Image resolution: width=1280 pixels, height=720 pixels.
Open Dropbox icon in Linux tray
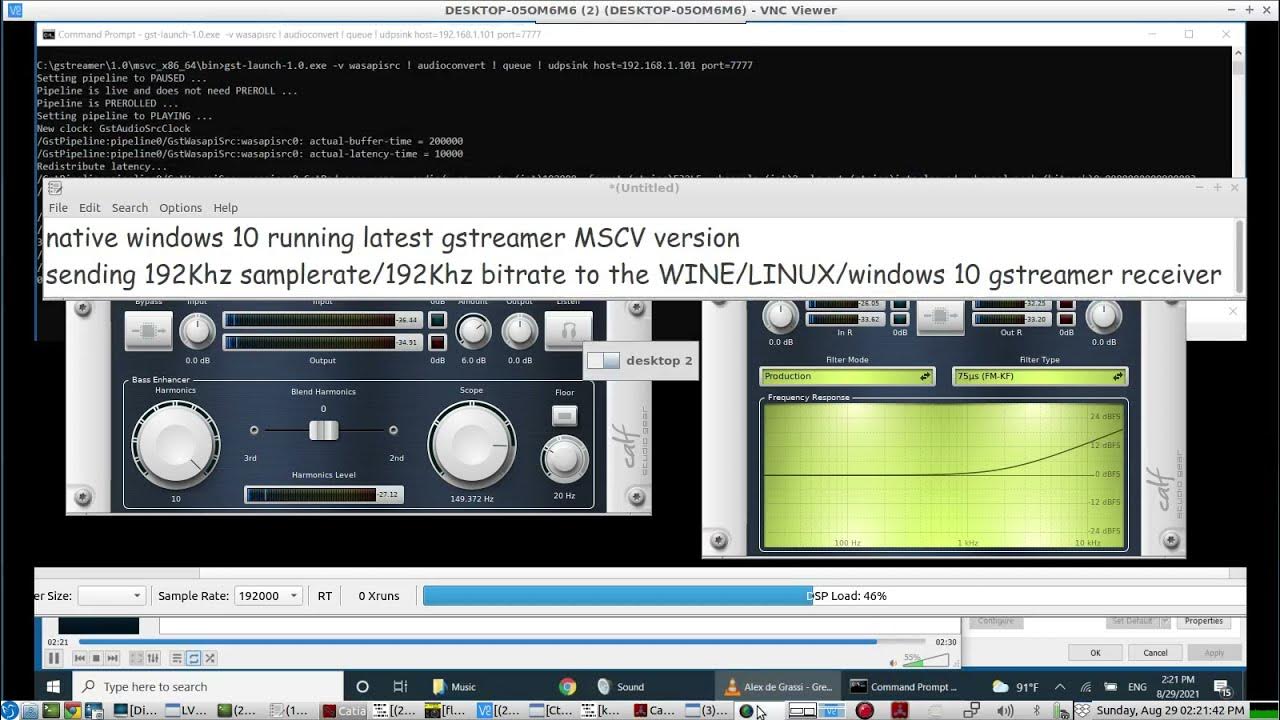coord(1081,711)
